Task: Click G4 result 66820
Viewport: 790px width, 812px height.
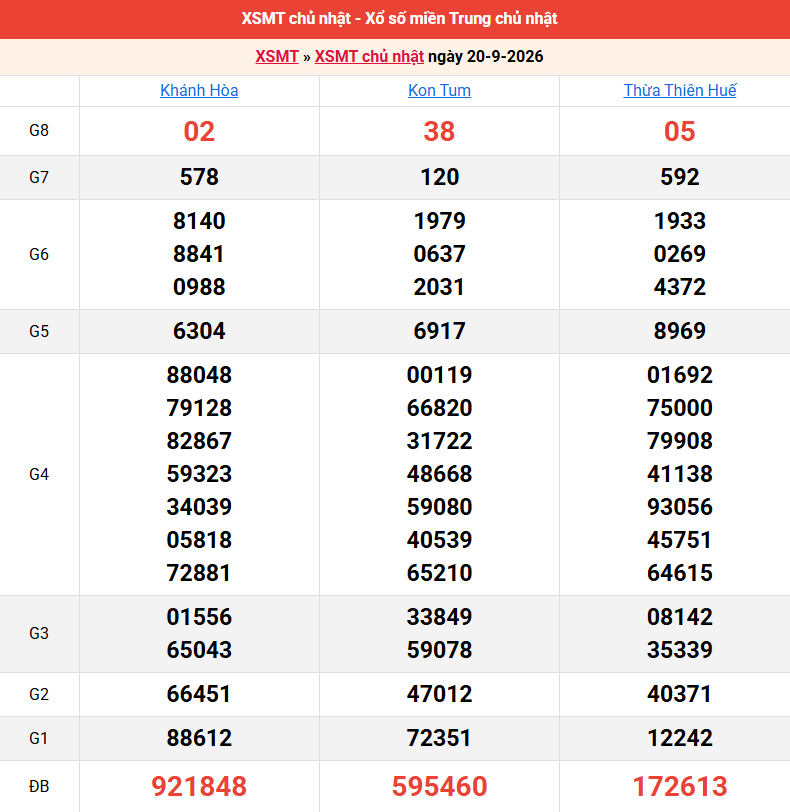Action: tap(440, 409)
